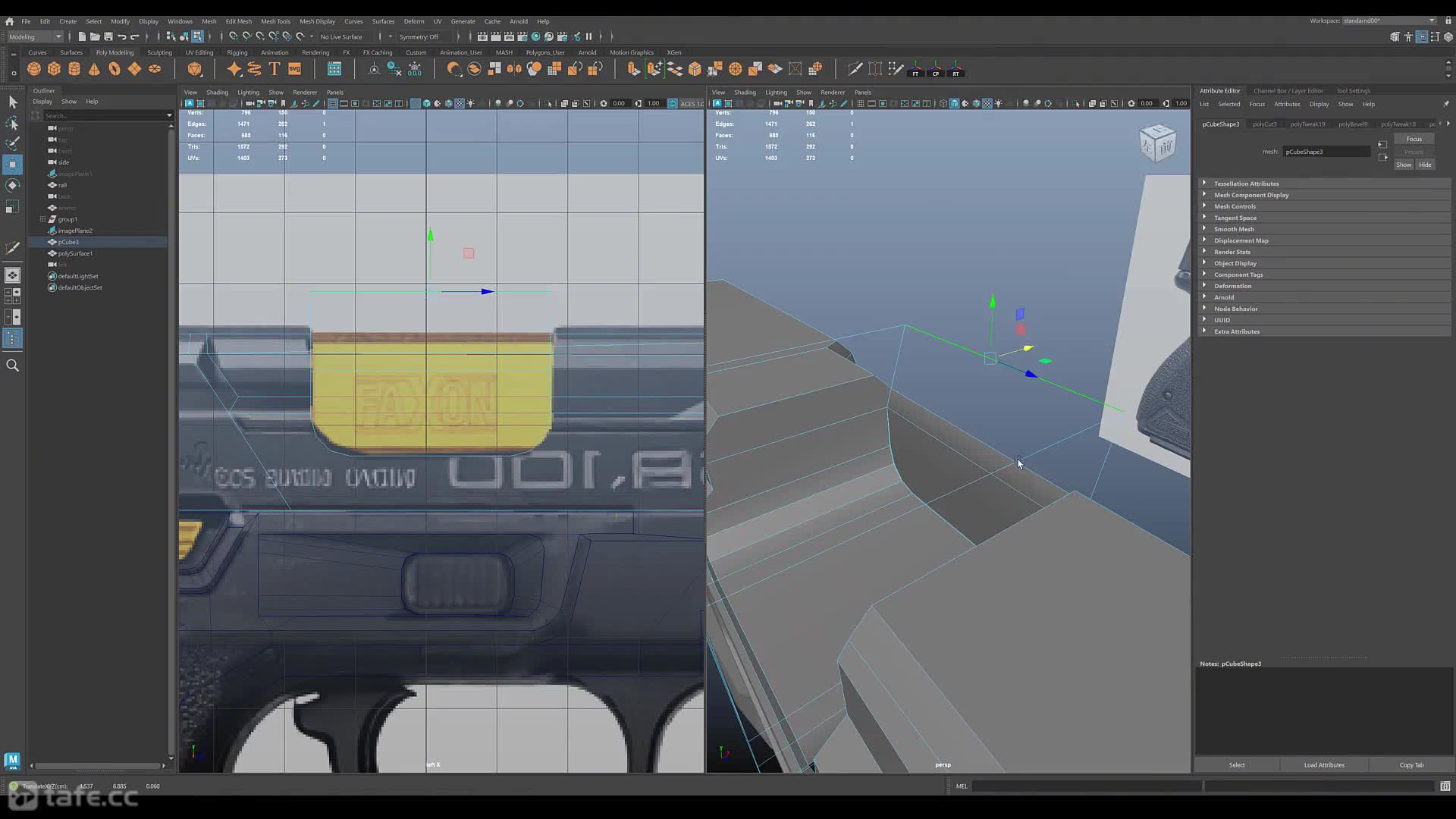Click the mesh name field pCubeShape3

1326,152
